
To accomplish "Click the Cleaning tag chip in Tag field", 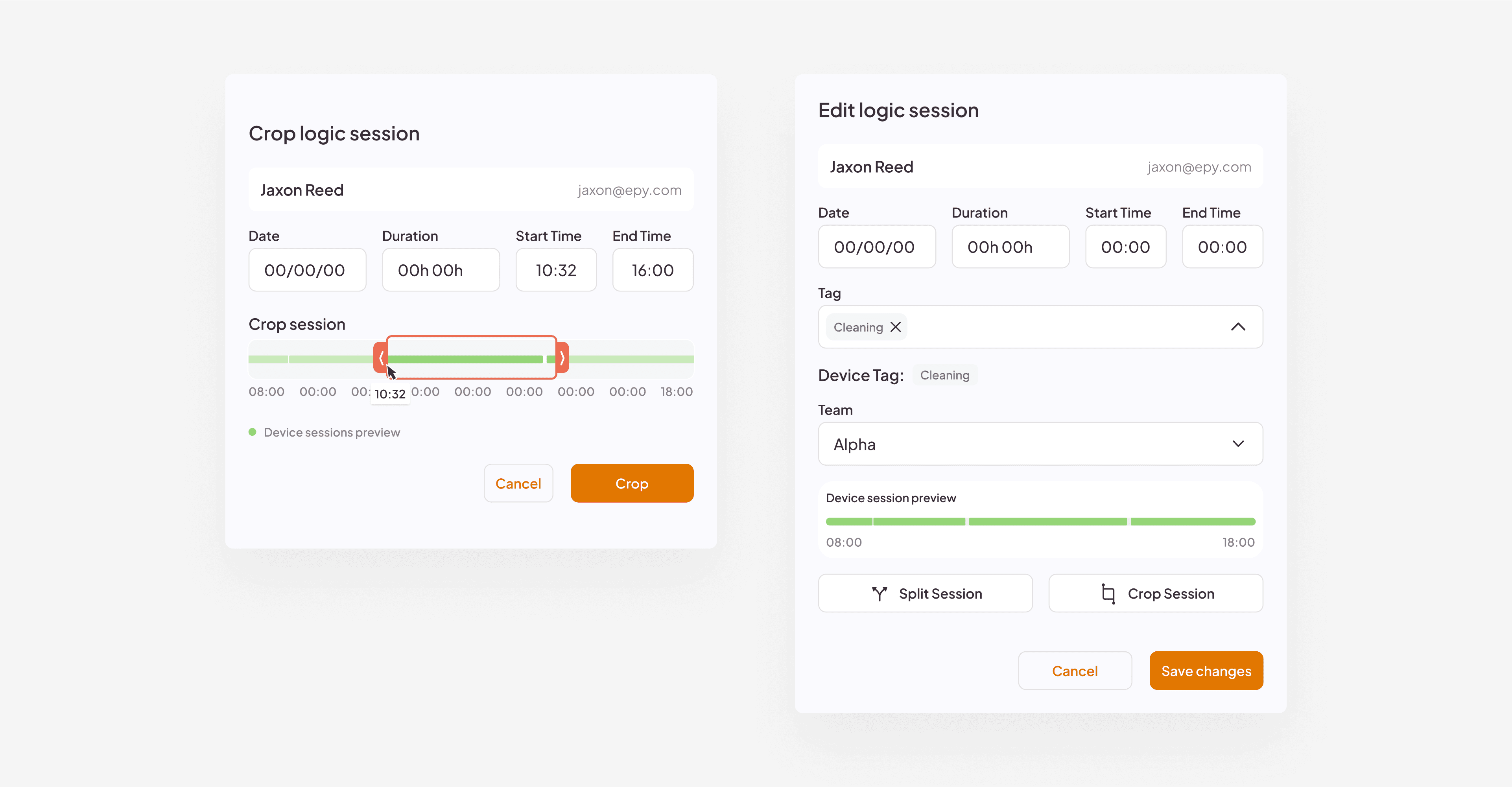I will [x=867, y=327].
